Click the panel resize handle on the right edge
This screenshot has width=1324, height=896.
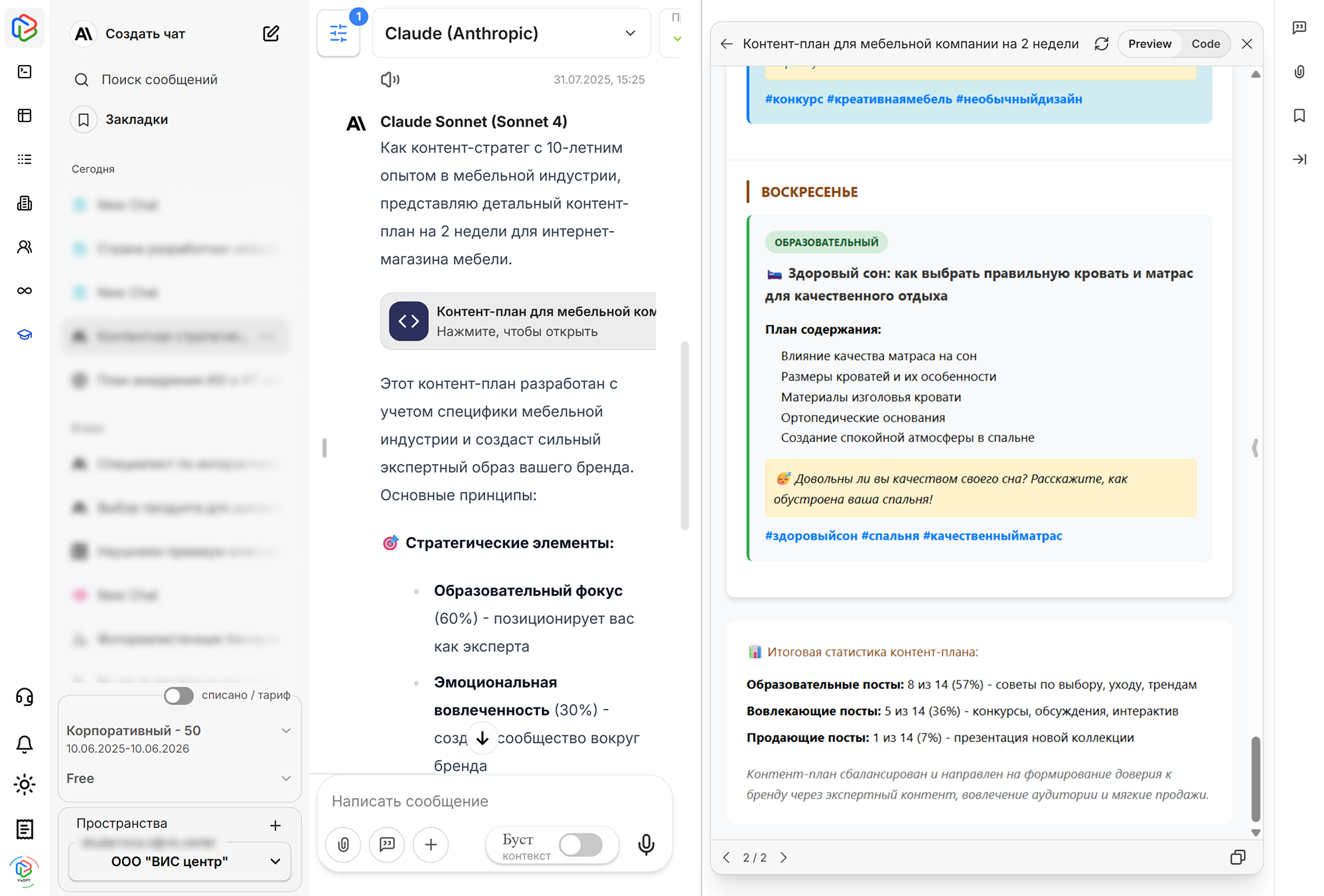click(1254, 448)
